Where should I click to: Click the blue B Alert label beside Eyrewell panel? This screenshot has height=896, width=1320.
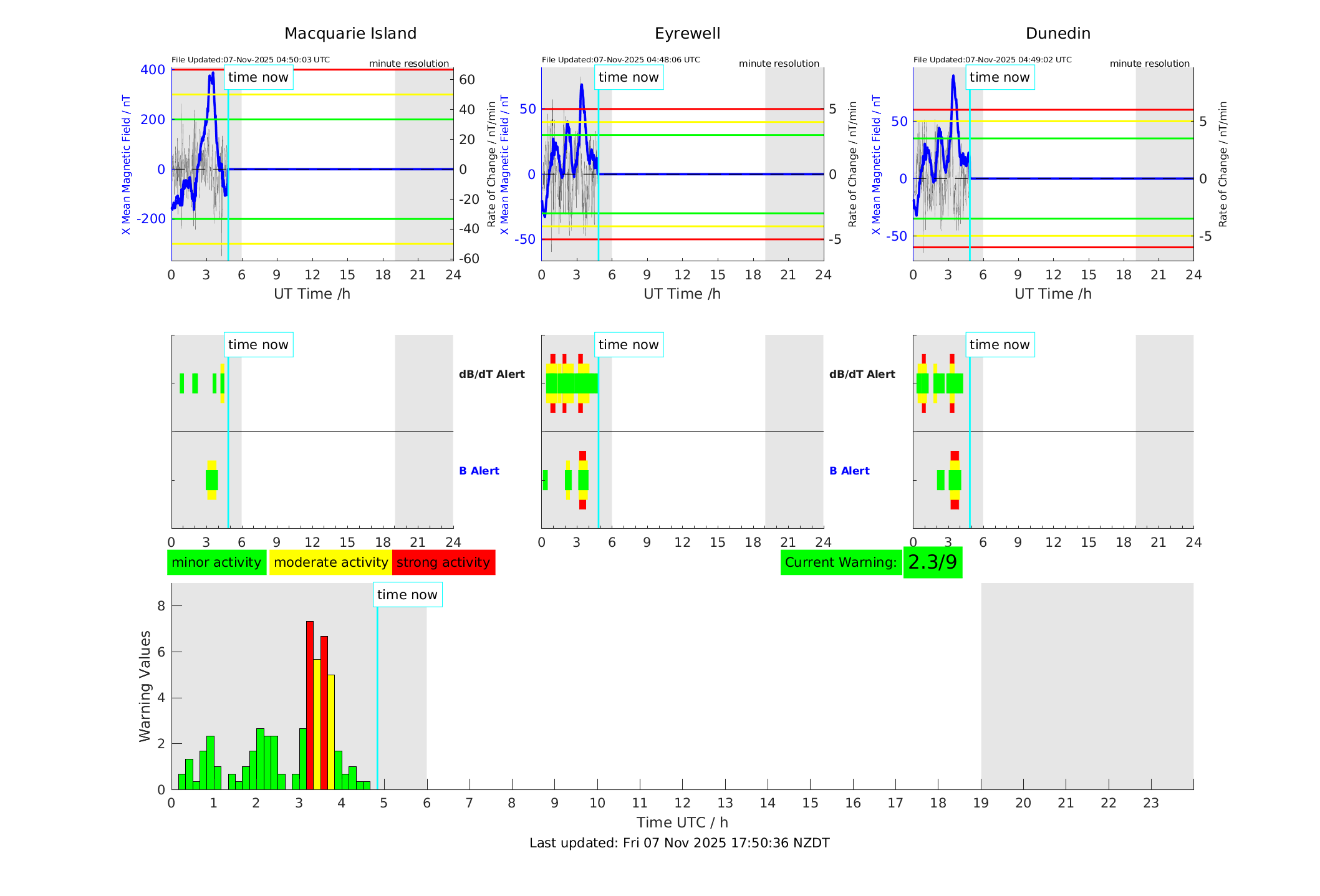849,471
